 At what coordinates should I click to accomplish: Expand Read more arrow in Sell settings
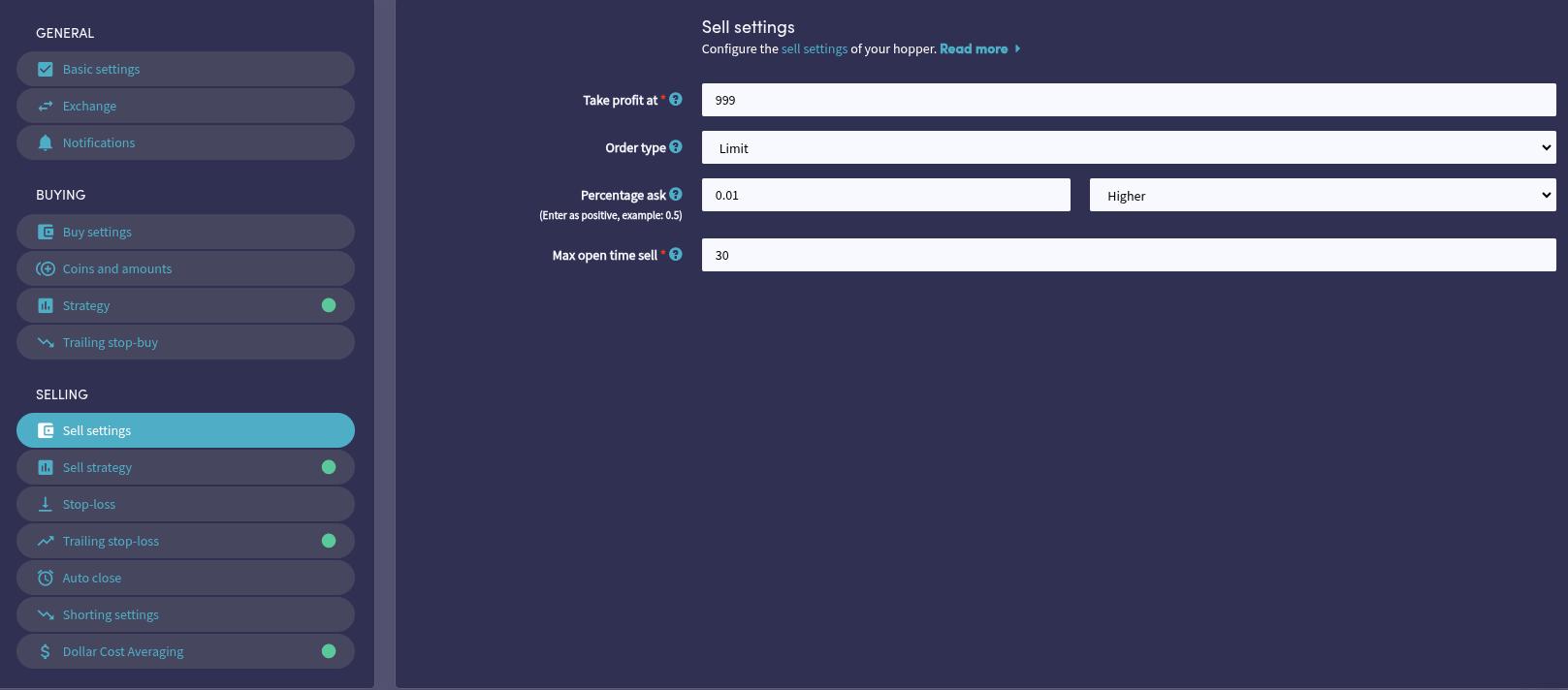pyautogui.click(x=1017, y=48)
